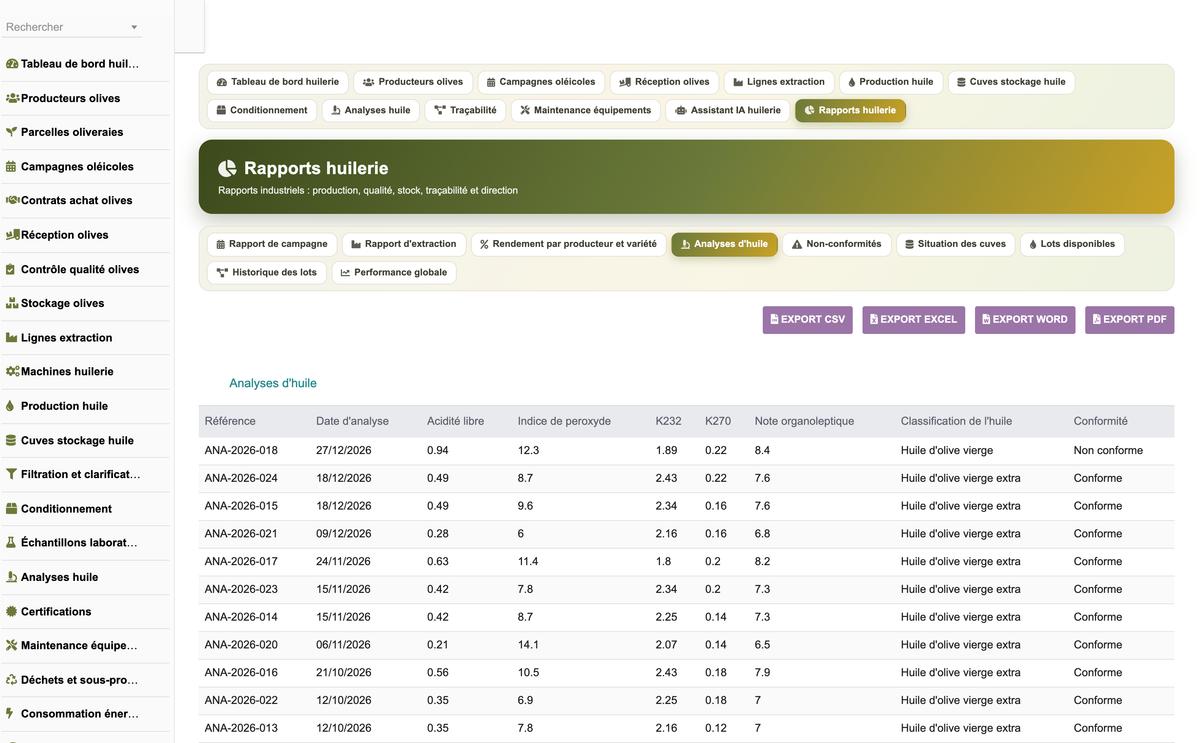Click dashboard gauge icon in sidebar
This screenshot has width=1200, height=743.
pos(12,64)
